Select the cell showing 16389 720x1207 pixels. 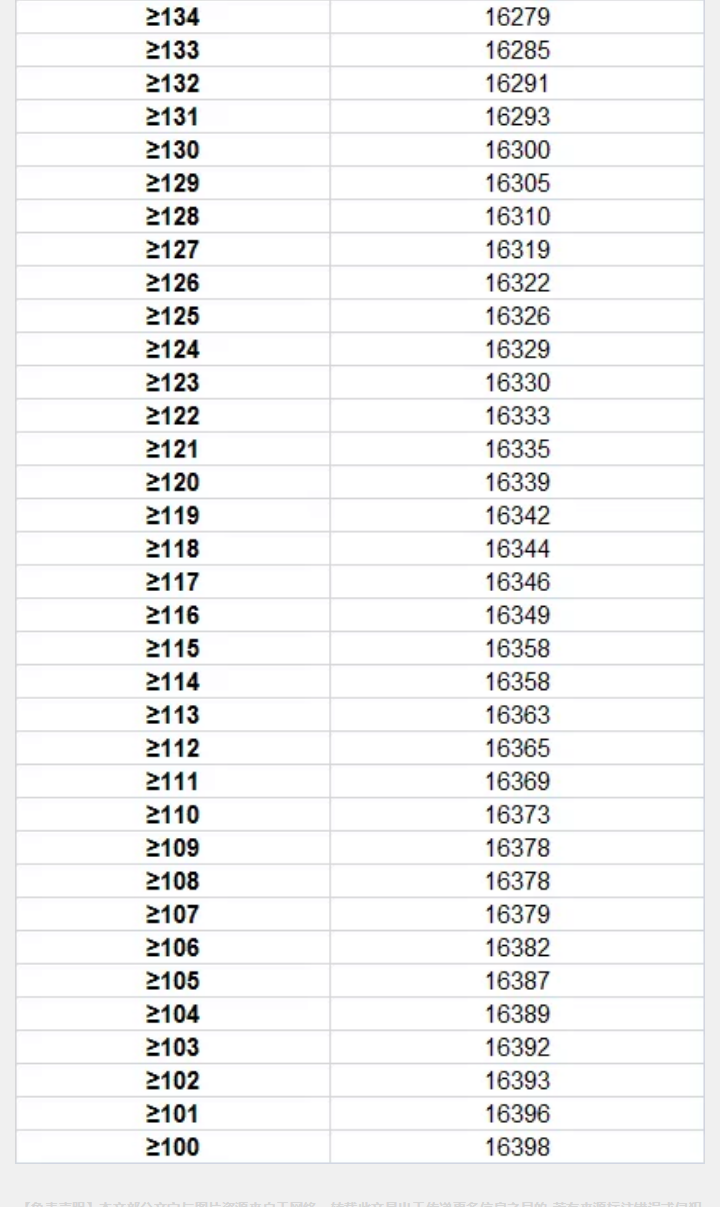pyautogui.click(x=517, y=1014)
